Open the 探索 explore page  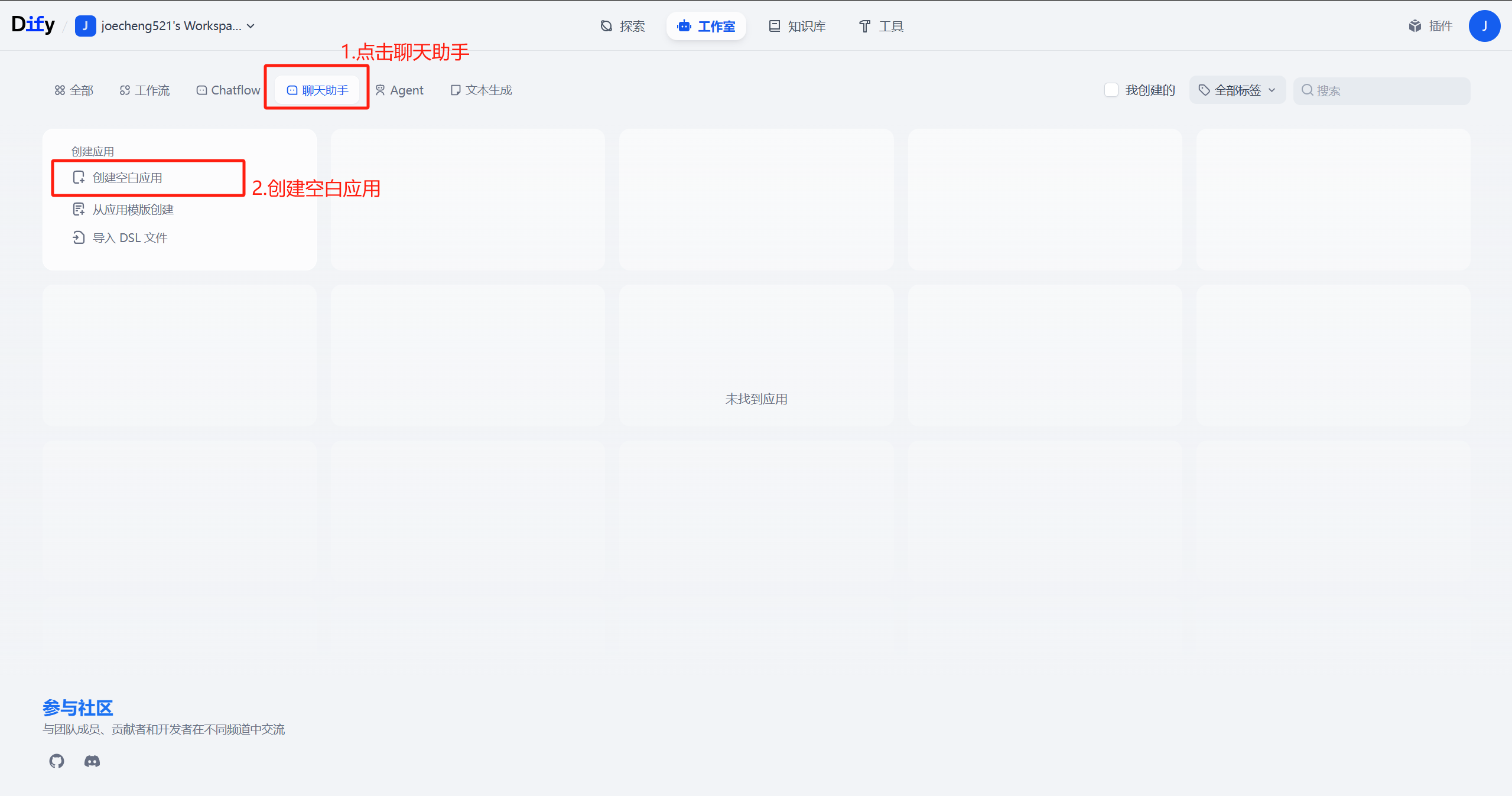[x=623, y=26]
